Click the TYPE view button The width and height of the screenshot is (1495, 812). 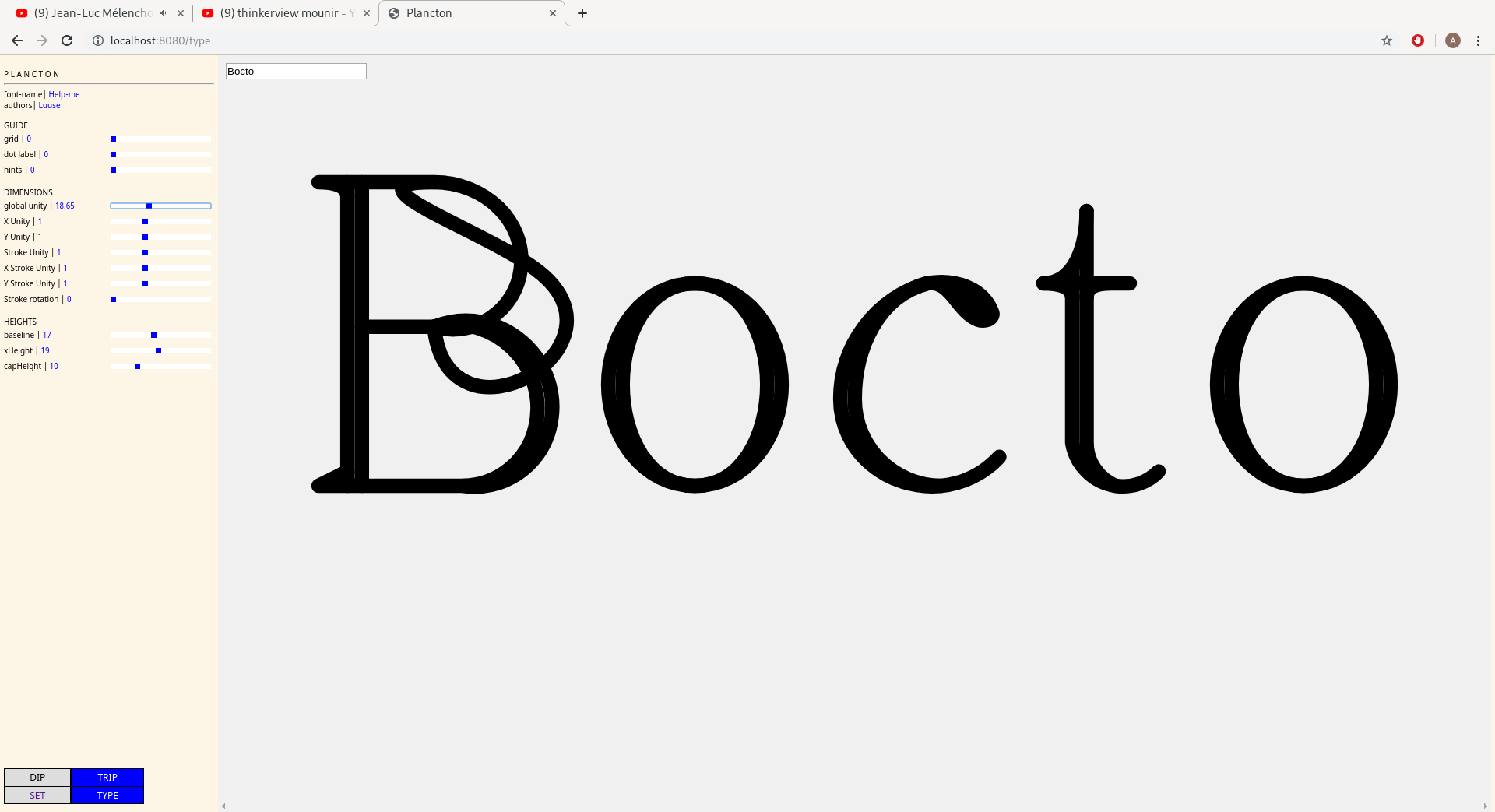point(107,795)
